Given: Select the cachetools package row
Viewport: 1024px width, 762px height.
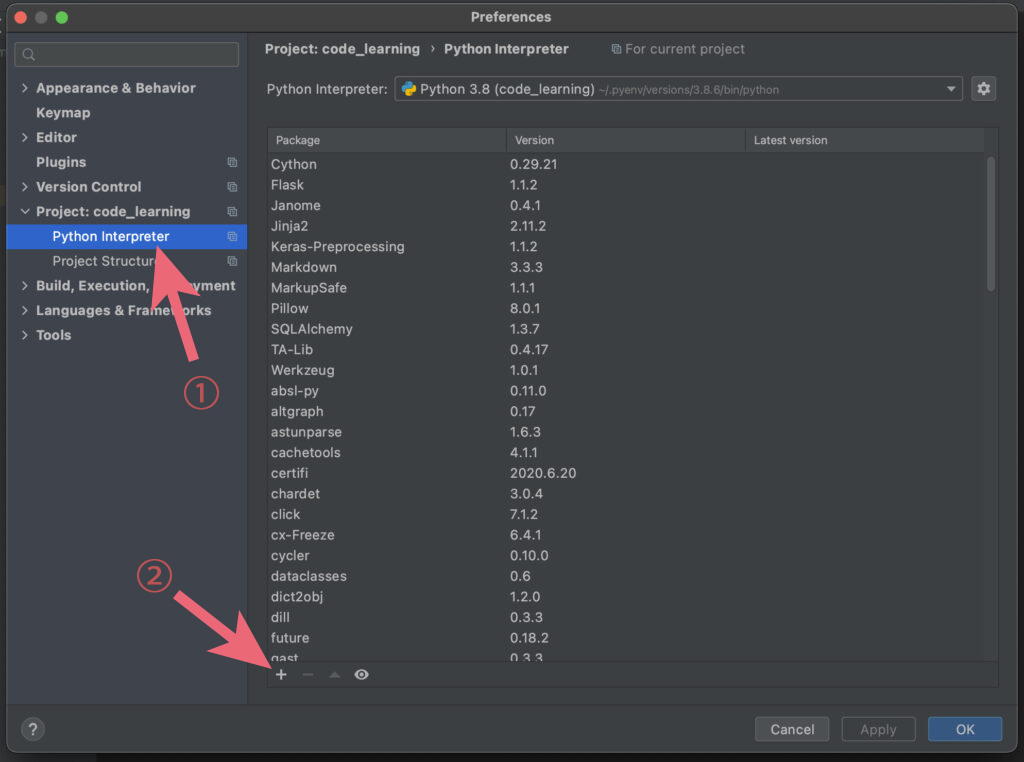Looking at the screenshot, I should click(626, 452).
